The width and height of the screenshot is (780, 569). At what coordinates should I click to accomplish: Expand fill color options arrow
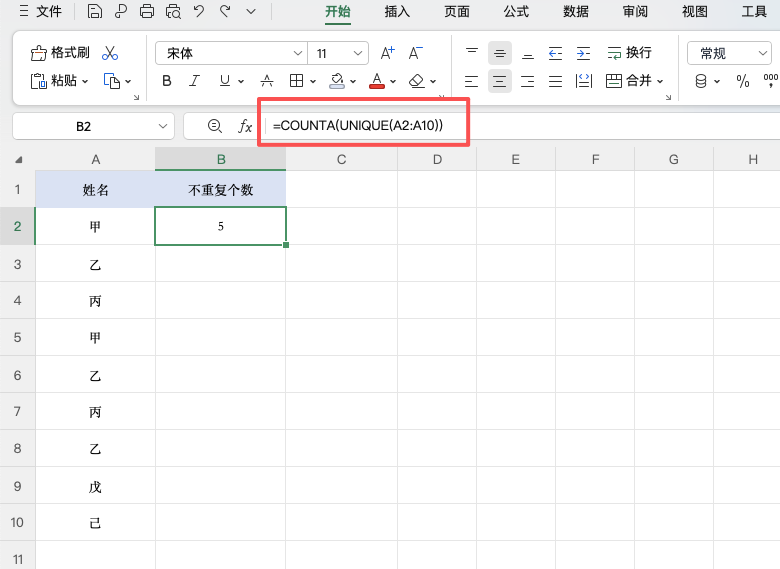point(353,81)
